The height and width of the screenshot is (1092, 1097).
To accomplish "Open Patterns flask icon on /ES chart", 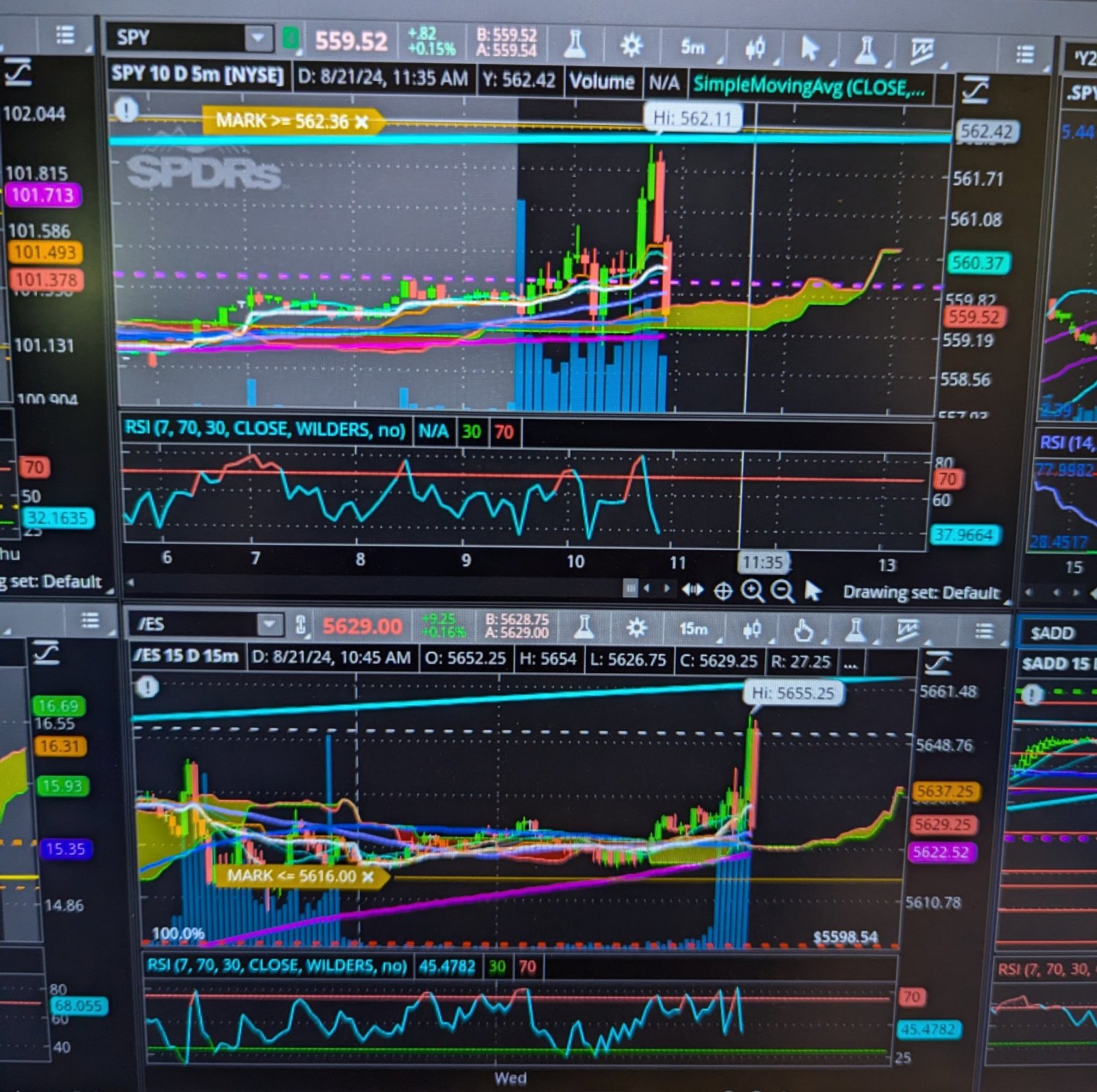I will (x=854, y=629).
